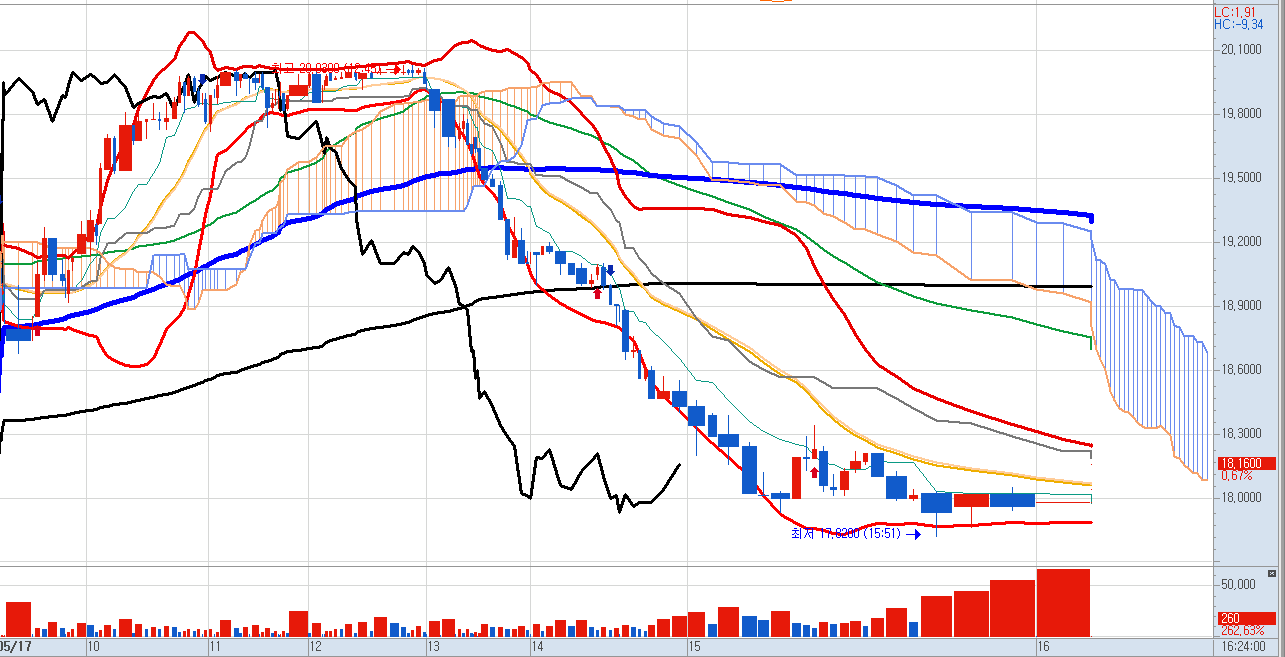Close the volume pane with its small X icon
1285x657 pixels.
(x=1272, y=574)
